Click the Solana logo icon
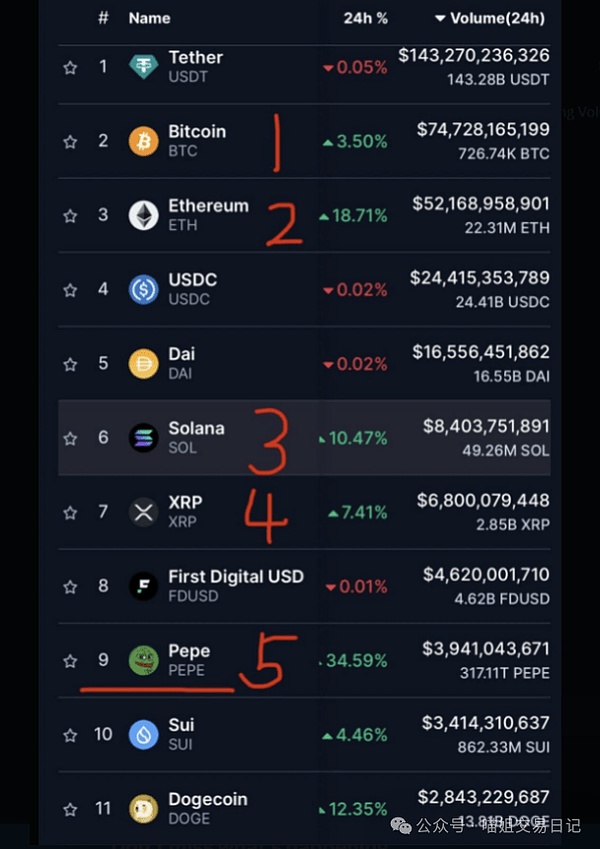The width and height of the screenshot is (600, 849). (144, 438)
